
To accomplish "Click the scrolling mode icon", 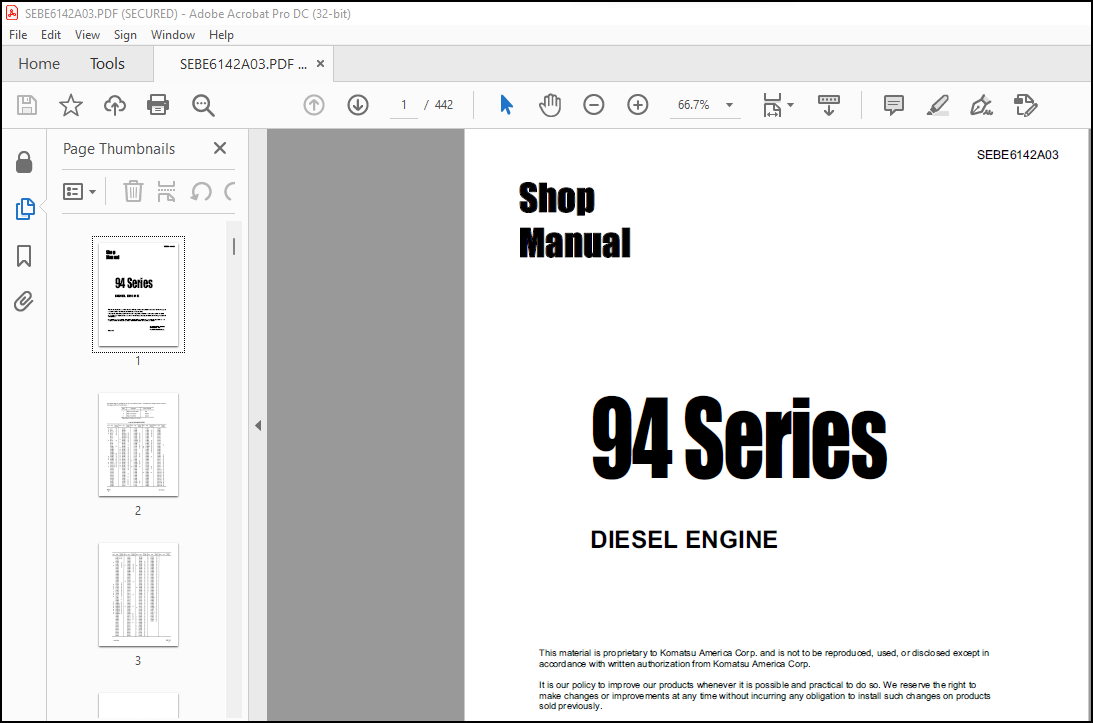I will pyautogui.click(x=829, y=105).
